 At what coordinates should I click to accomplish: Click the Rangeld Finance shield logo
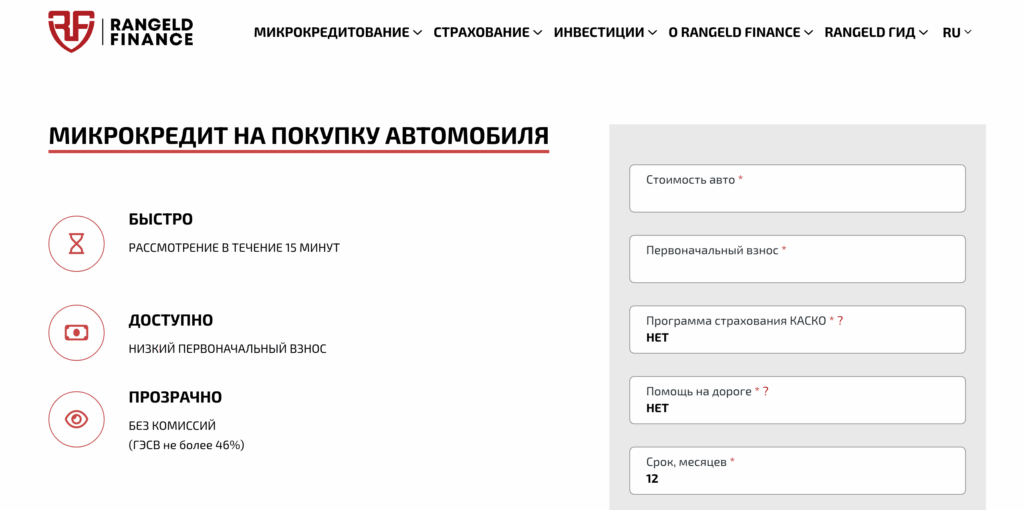pyautogui.click(x=71, y=32)
